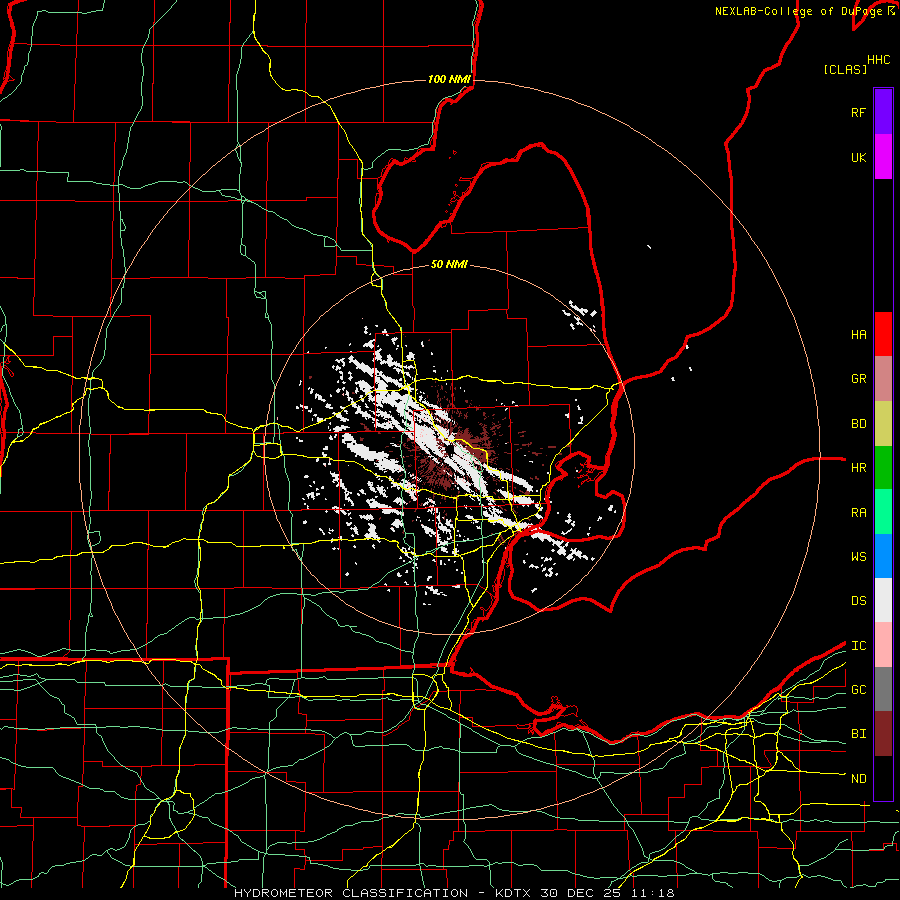The image size is (900, 900).
Task: Select the GC gray legend swatch
Action: tap(883, 689)
